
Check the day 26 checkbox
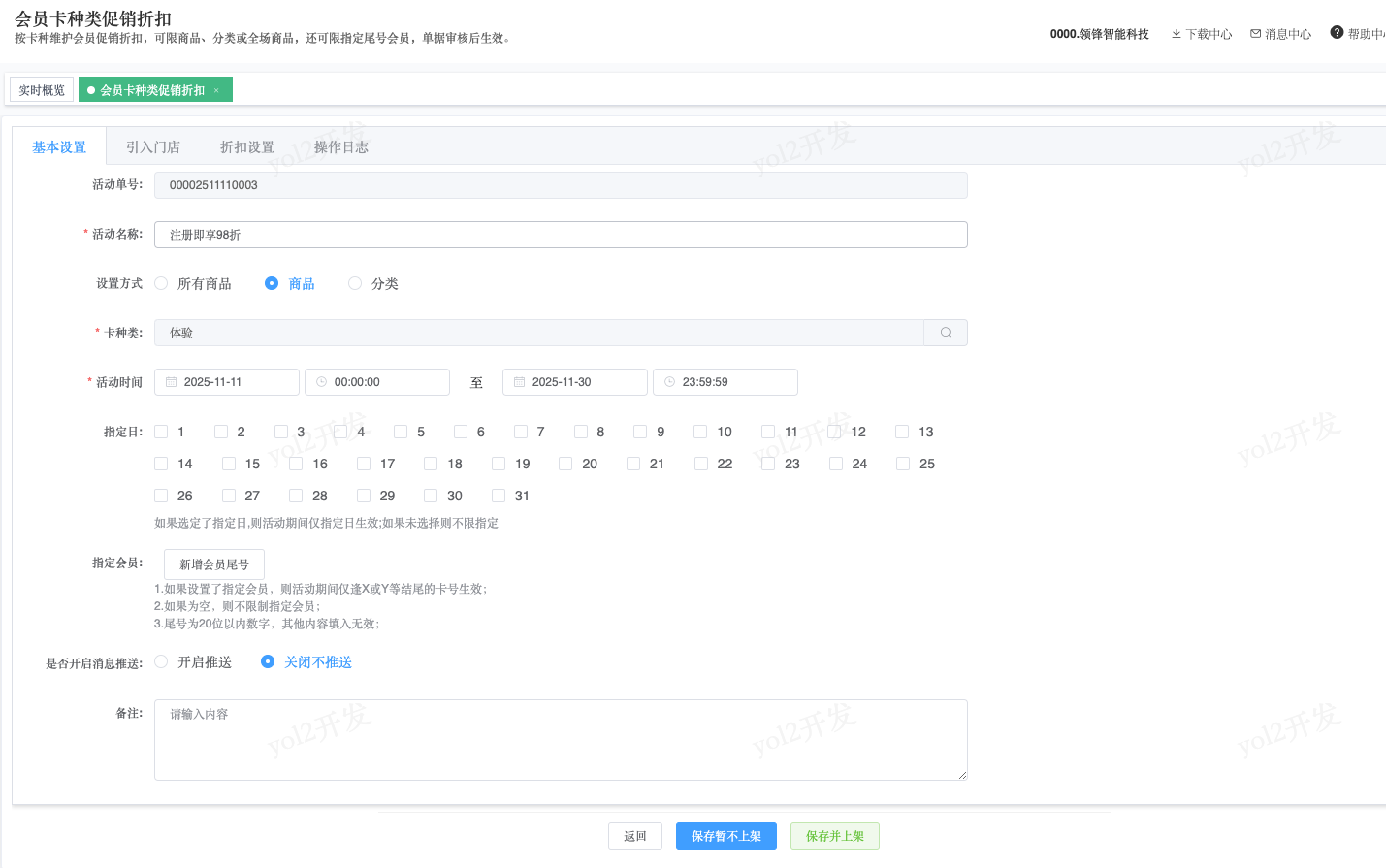(161, 496)
